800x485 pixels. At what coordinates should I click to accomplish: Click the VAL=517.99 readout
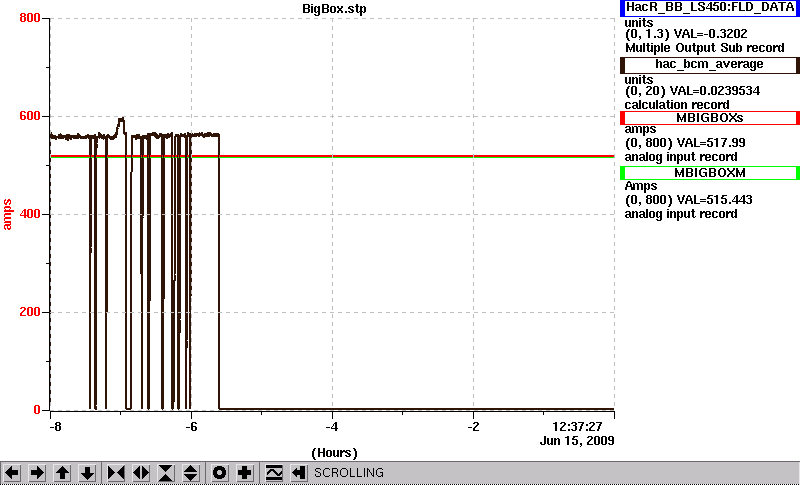[x=710, y=143]
